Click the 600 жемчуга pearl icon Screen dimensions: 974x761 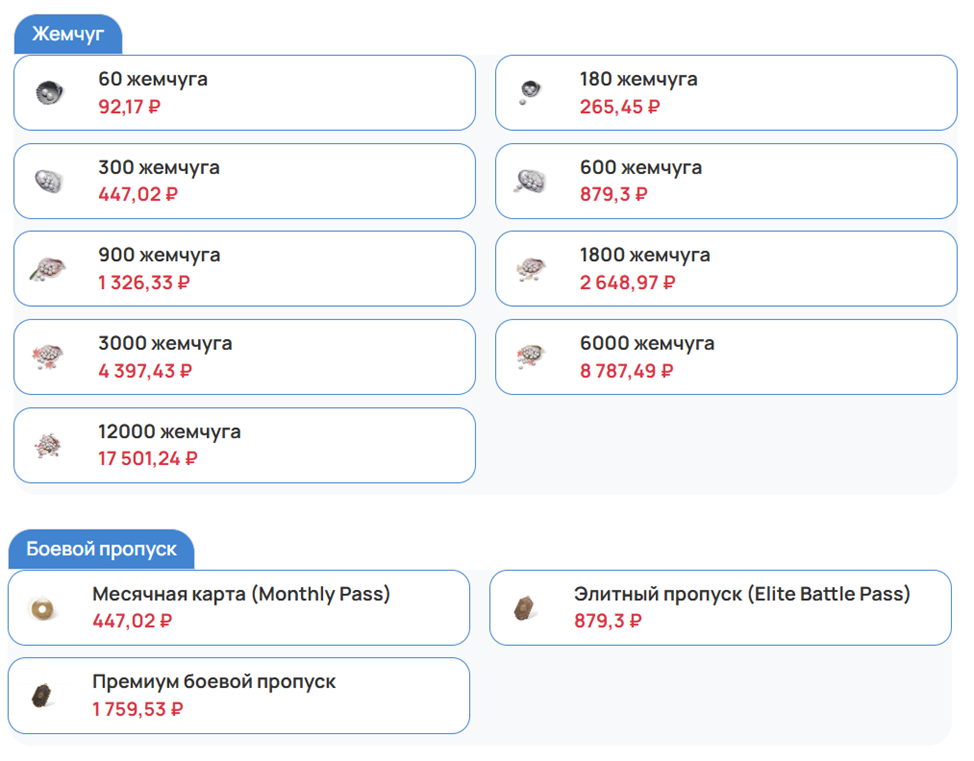tap(530, 181)
